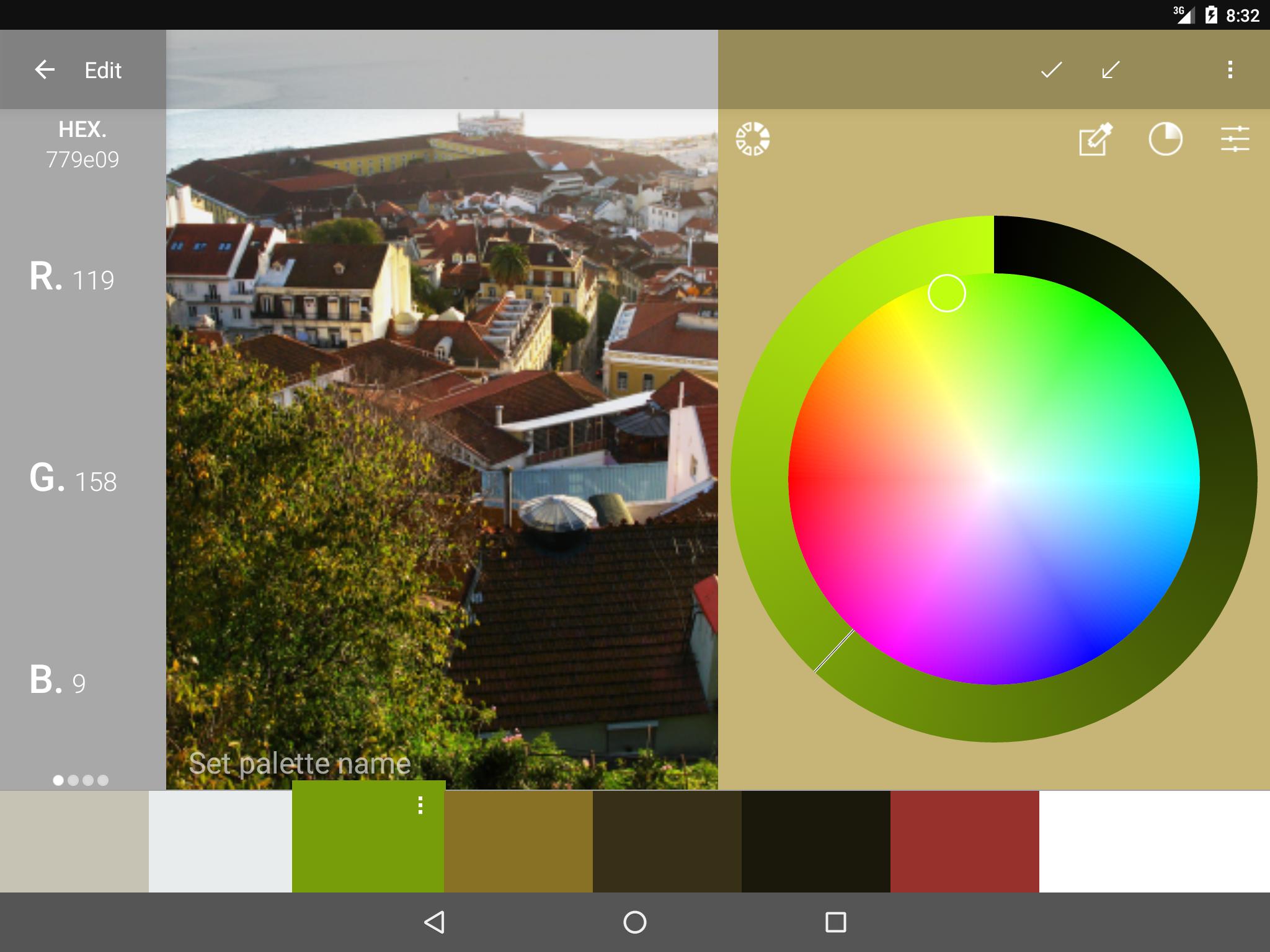Tap the back arrow next to Edit
This screenshot has width=1270, height=952.
click(45, 69)
